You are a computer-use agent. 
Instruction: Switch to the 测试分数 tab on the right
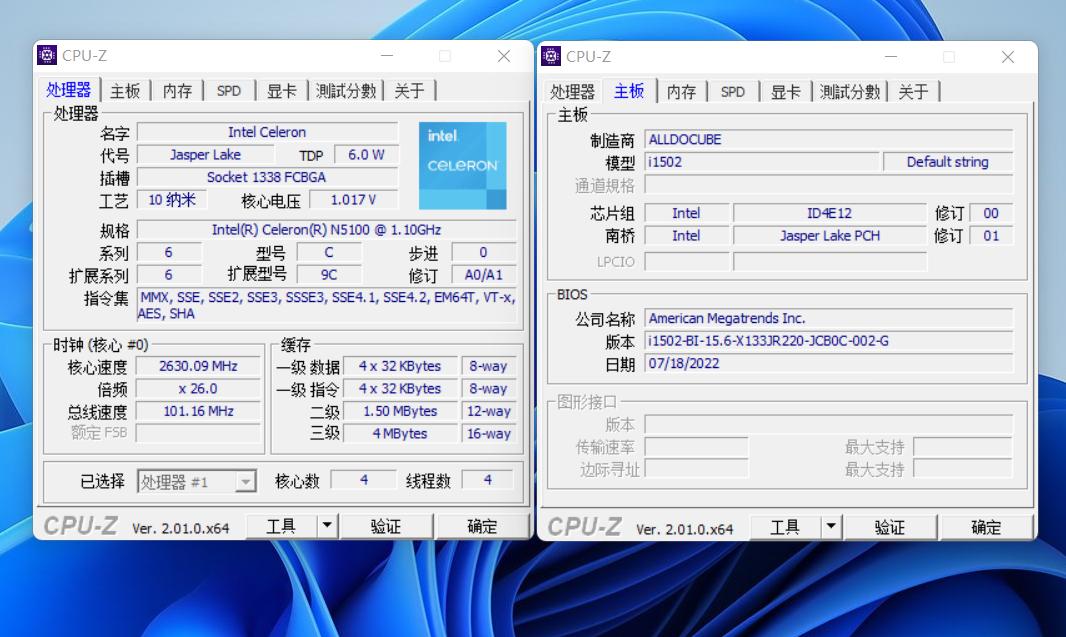(849, 91)
